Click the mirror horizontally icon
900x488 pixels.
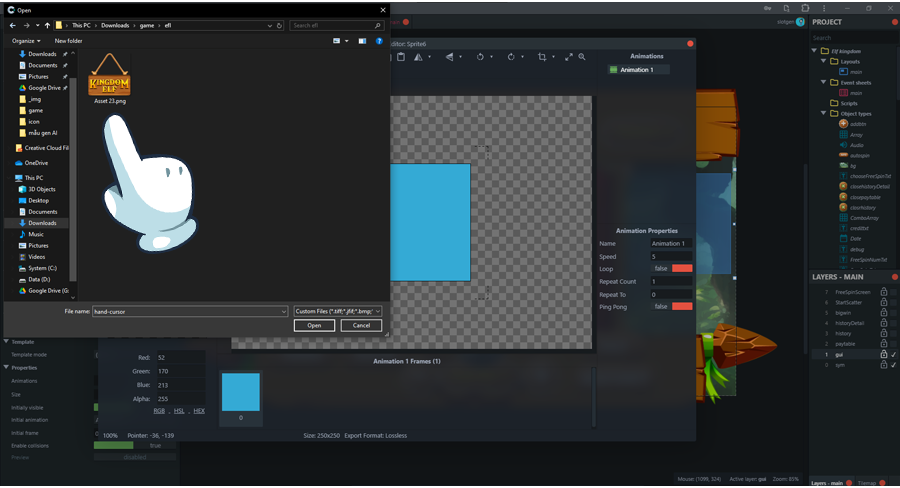click(418, 57)
